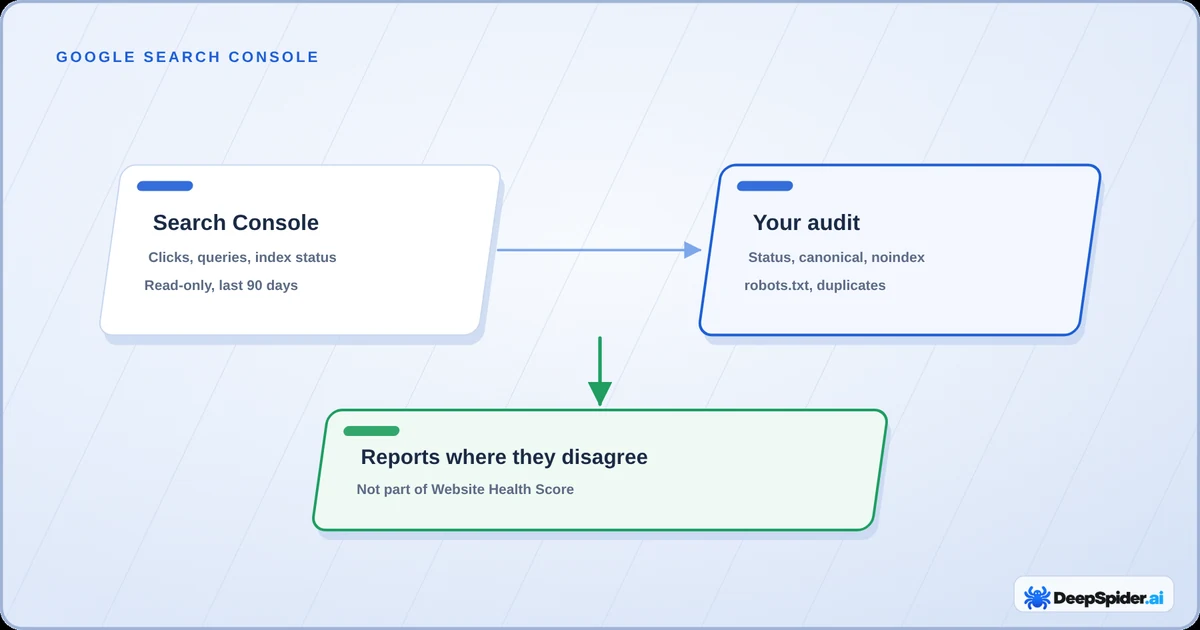1200x630 pixels.
Task: Click the 'Clicks, queries, index status' line
Action: click(242, 258)
